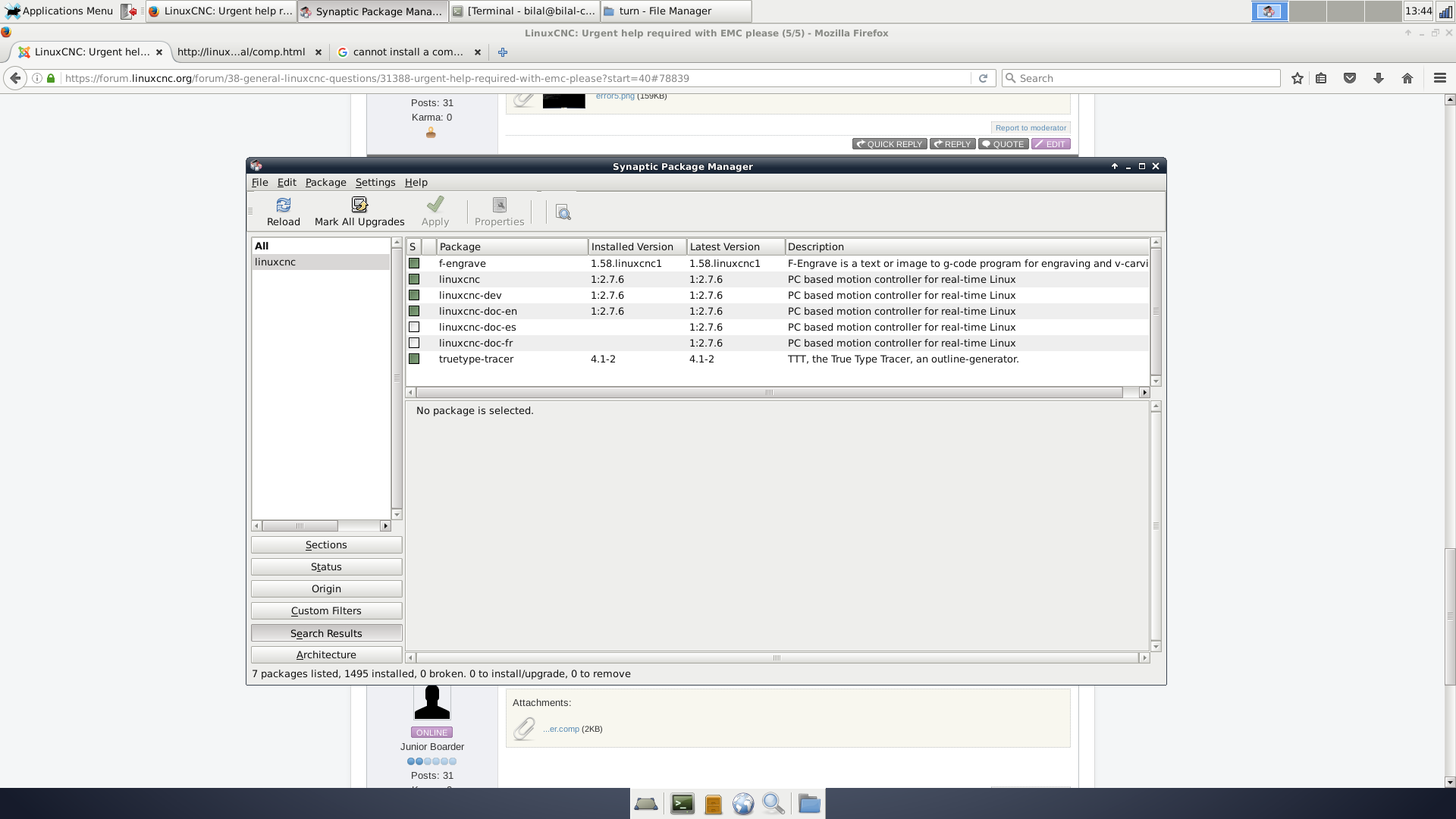Click the show desktop icon in dock
Viewport: 1456px width, 819px height.
point(646,804)
